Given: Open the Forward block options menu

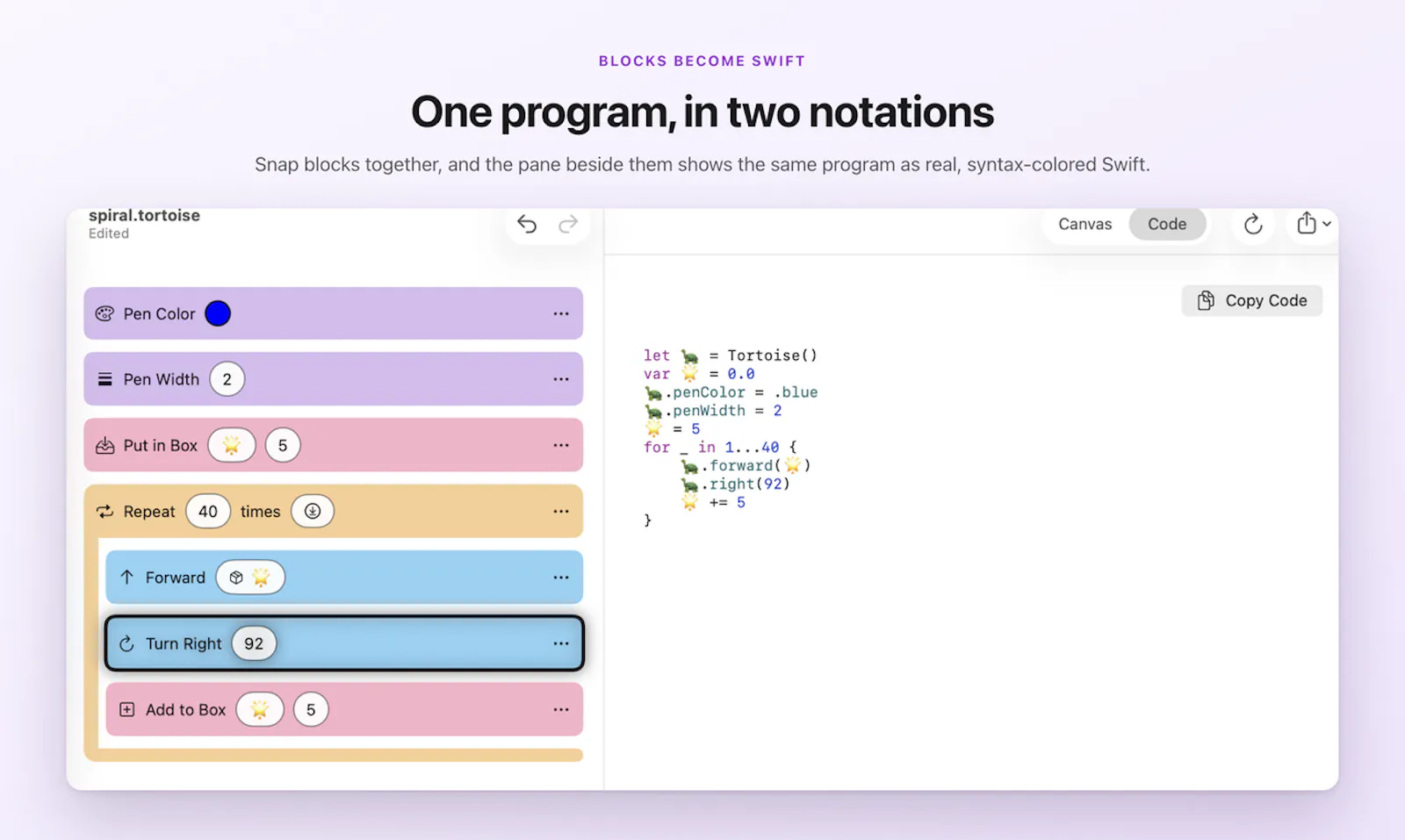Looking at the screenshot, I should (561, 577).
